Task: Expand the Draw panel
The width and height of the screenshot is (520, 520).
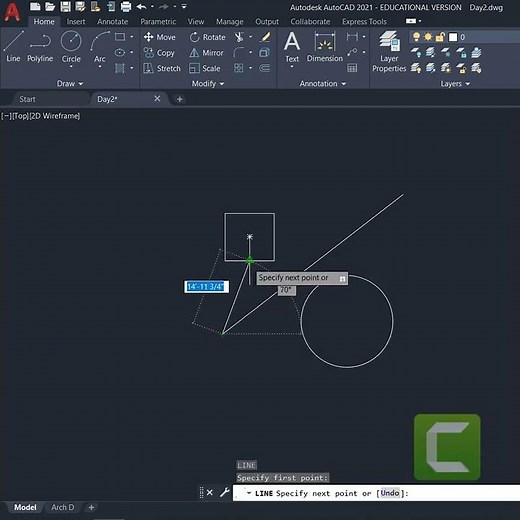Action: click(x=70, y=84)
